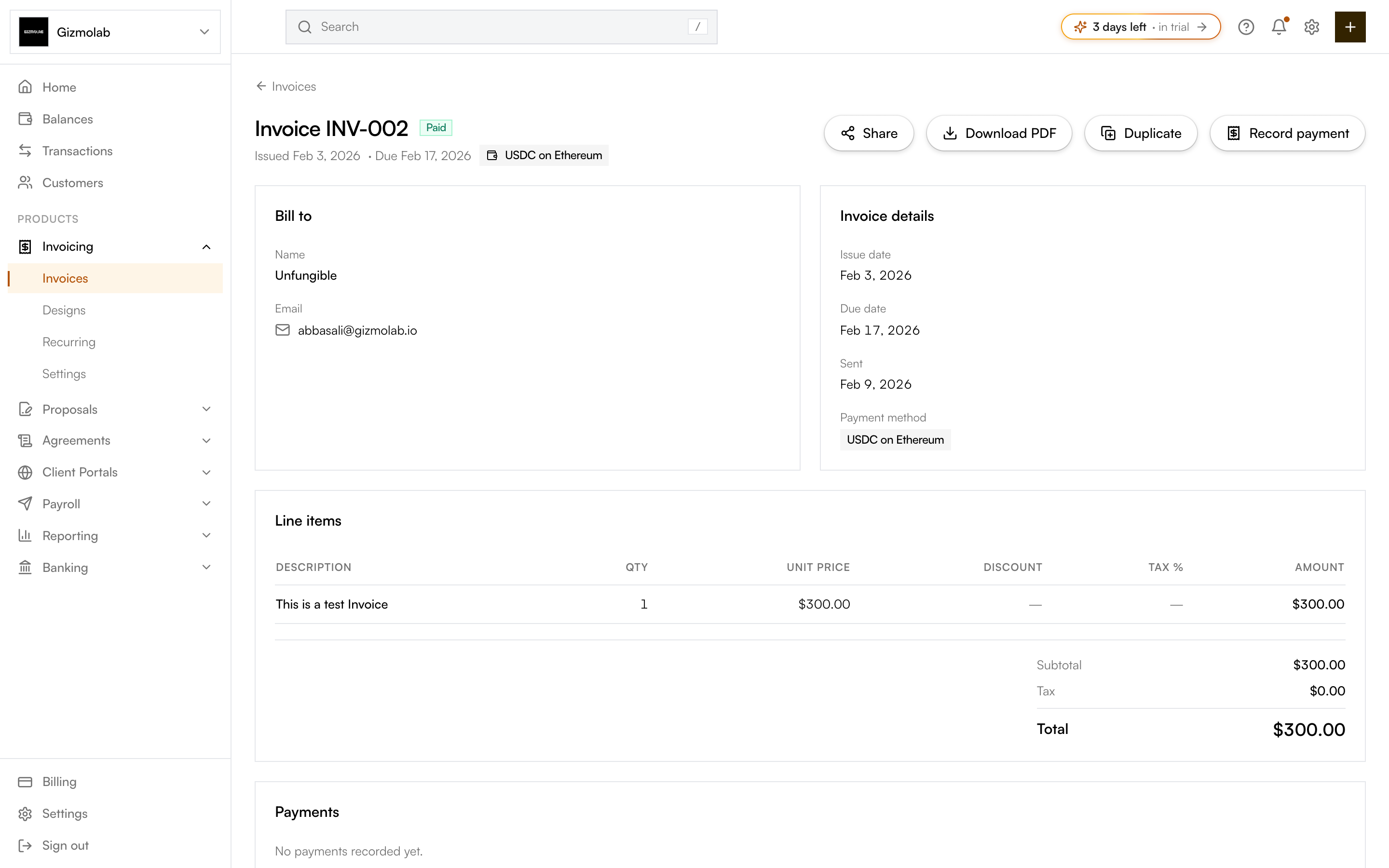Click the No payments recorded yet text
The image size is (1389, 868).
click(x=349, y=851)
